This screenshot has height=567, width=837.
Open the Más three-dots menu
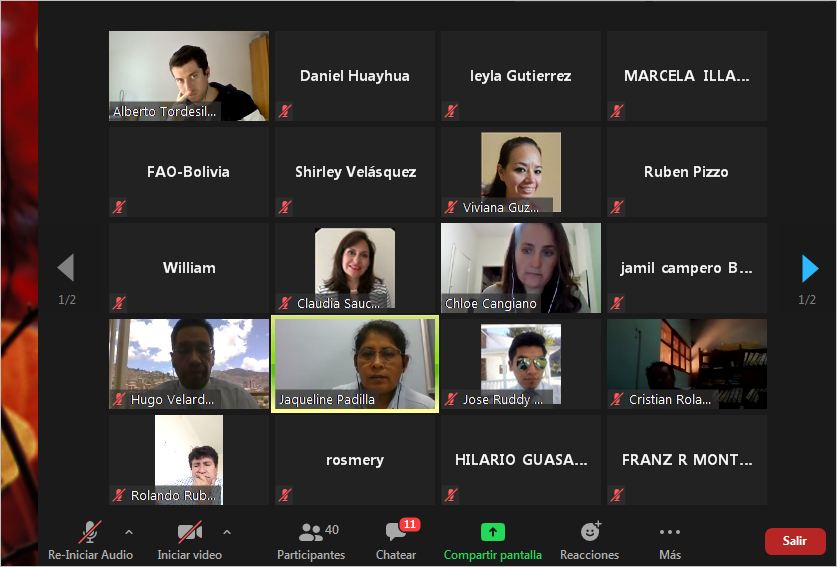[669, 532]
